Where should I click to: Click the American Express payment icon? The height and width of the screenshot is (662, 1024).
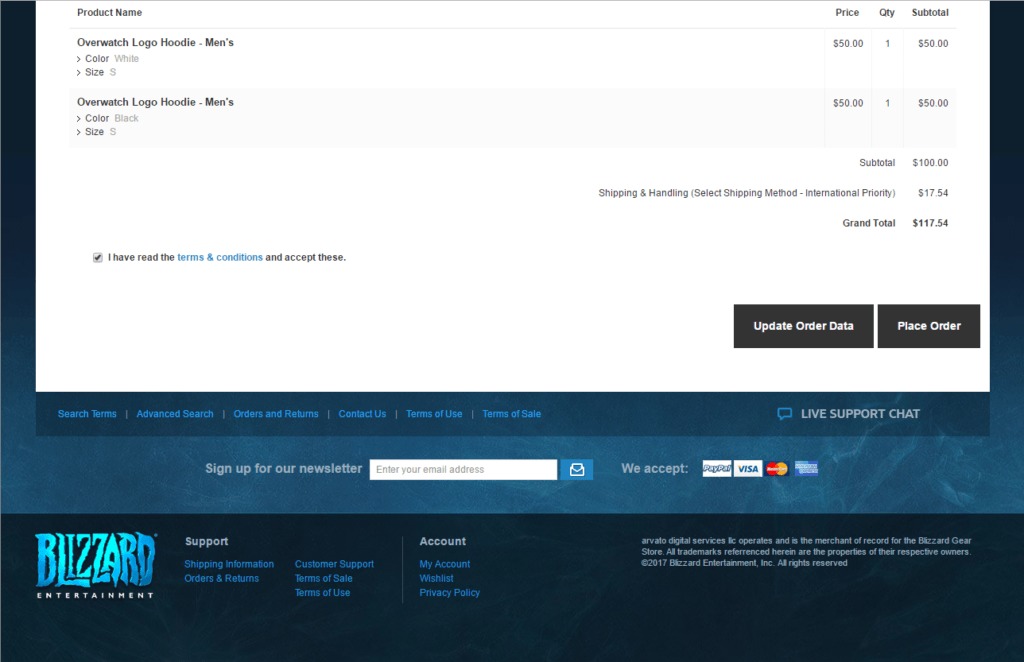pos(807,468)
